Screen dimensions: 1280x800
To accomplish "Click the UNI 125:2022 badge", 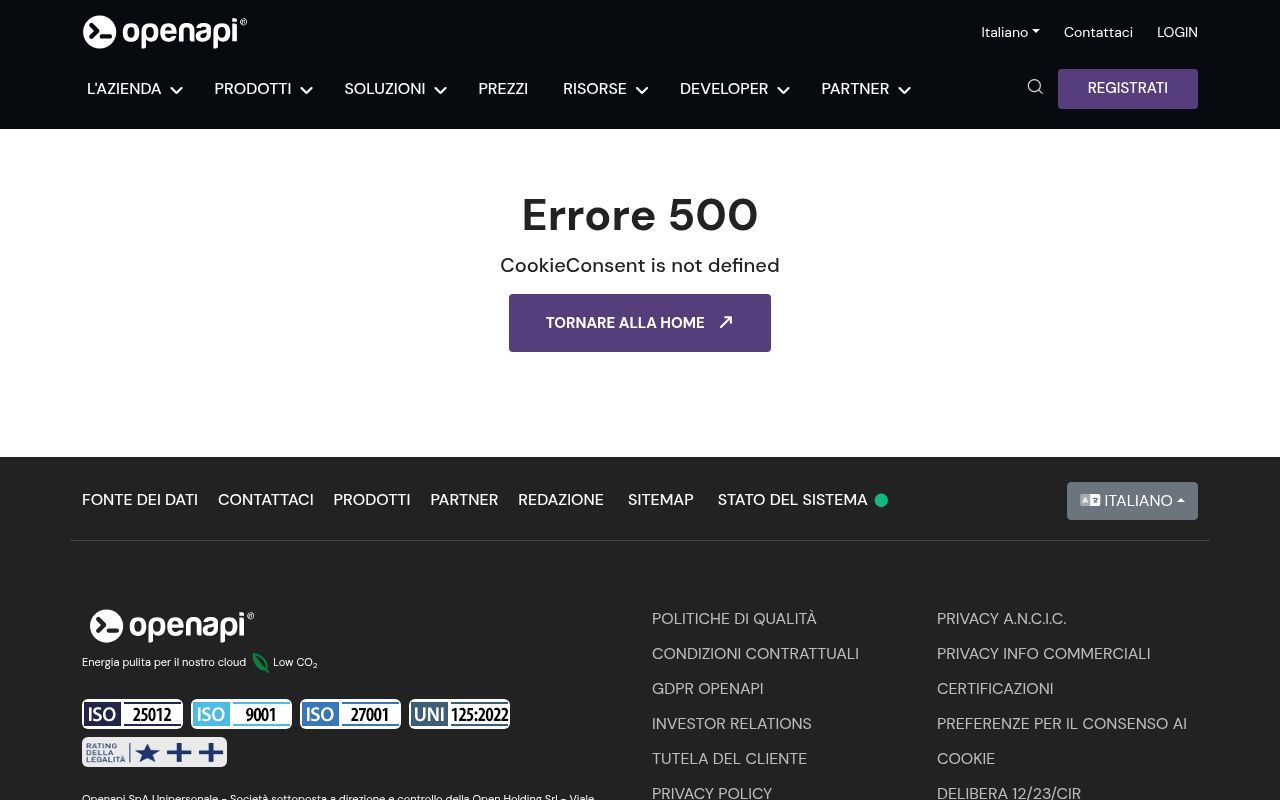I will click(459, 714).
